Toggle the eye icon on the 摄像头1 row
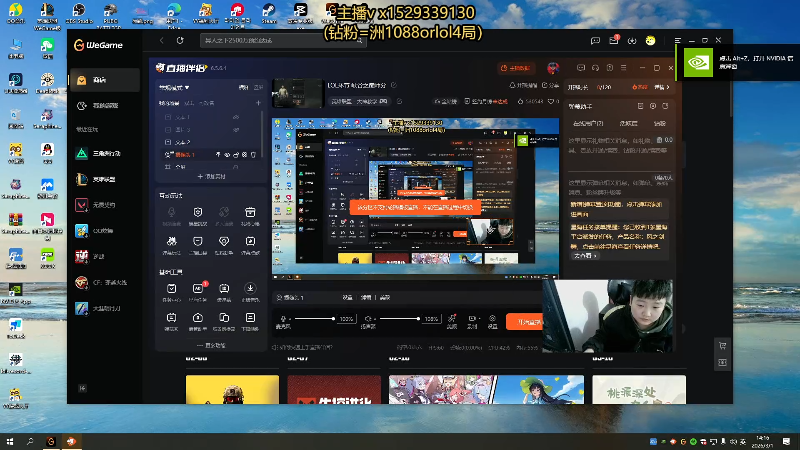Image resolution: width=800 pixels, height=450 pixels. [x=227, y=155]
